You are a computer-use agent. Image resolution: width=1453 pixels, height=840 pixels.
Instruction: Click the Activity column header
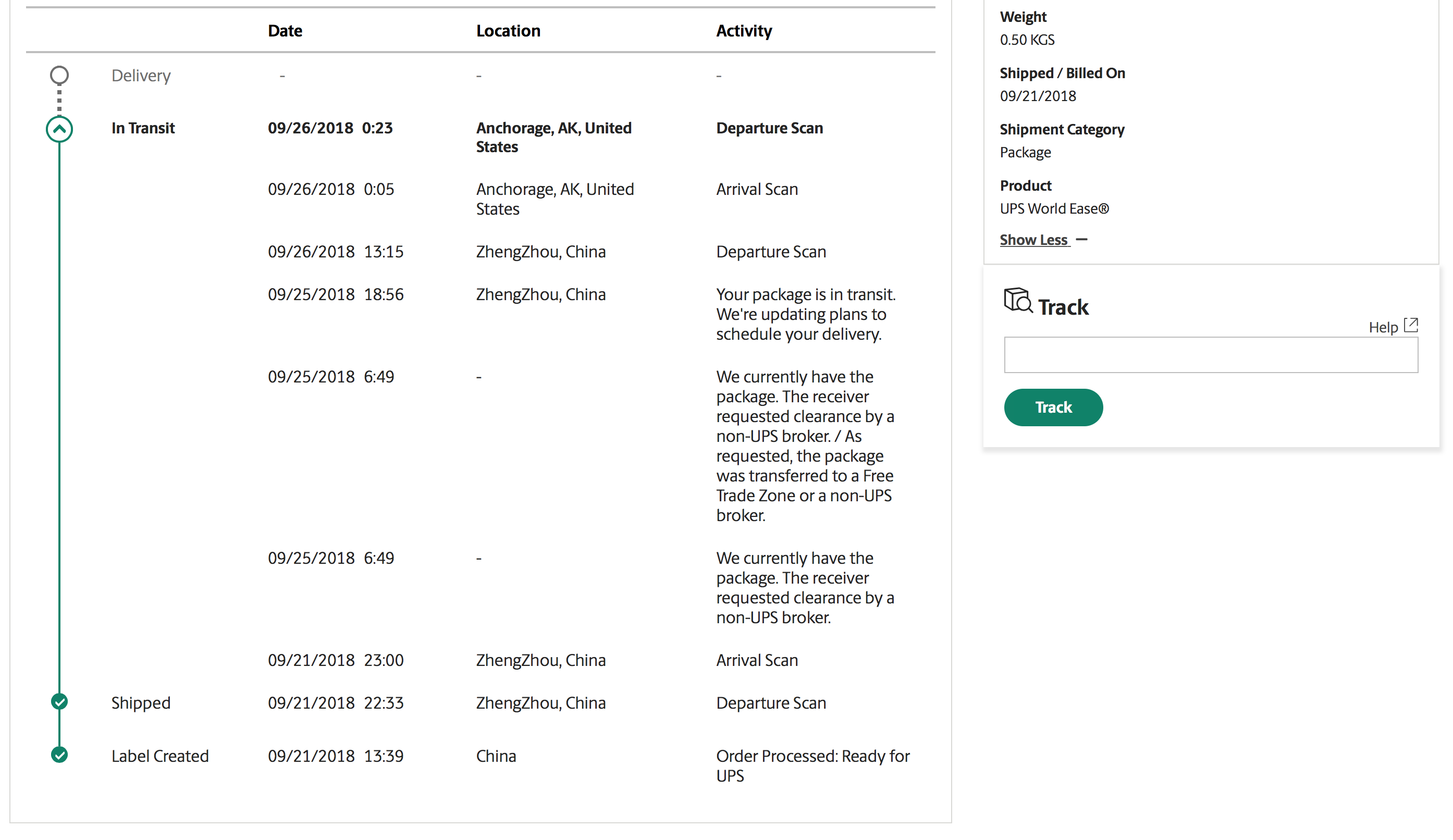tap(744, 31)
